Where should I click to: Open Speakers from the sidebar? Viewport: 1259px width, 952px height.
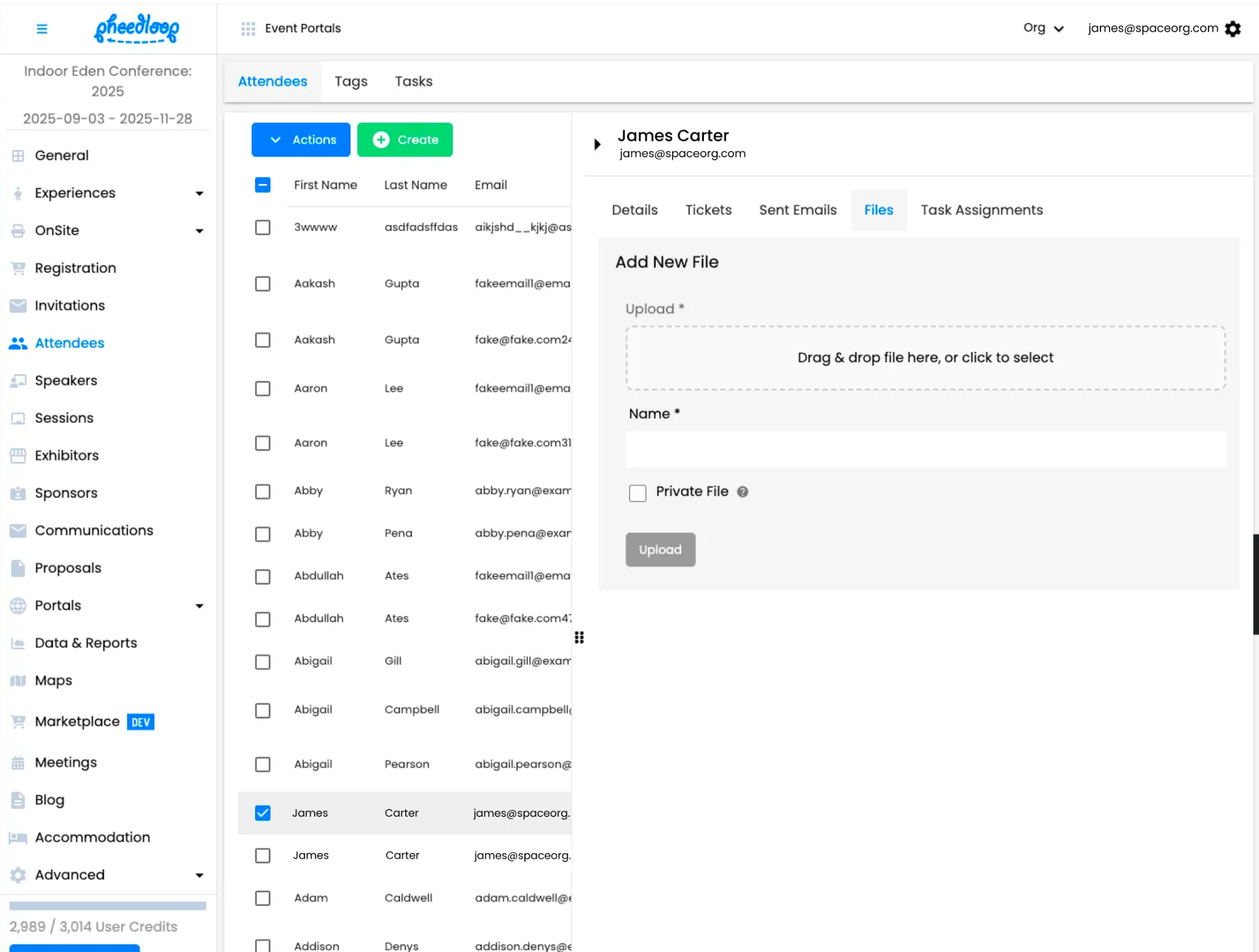pyautogui.click(x=66, y=380)
